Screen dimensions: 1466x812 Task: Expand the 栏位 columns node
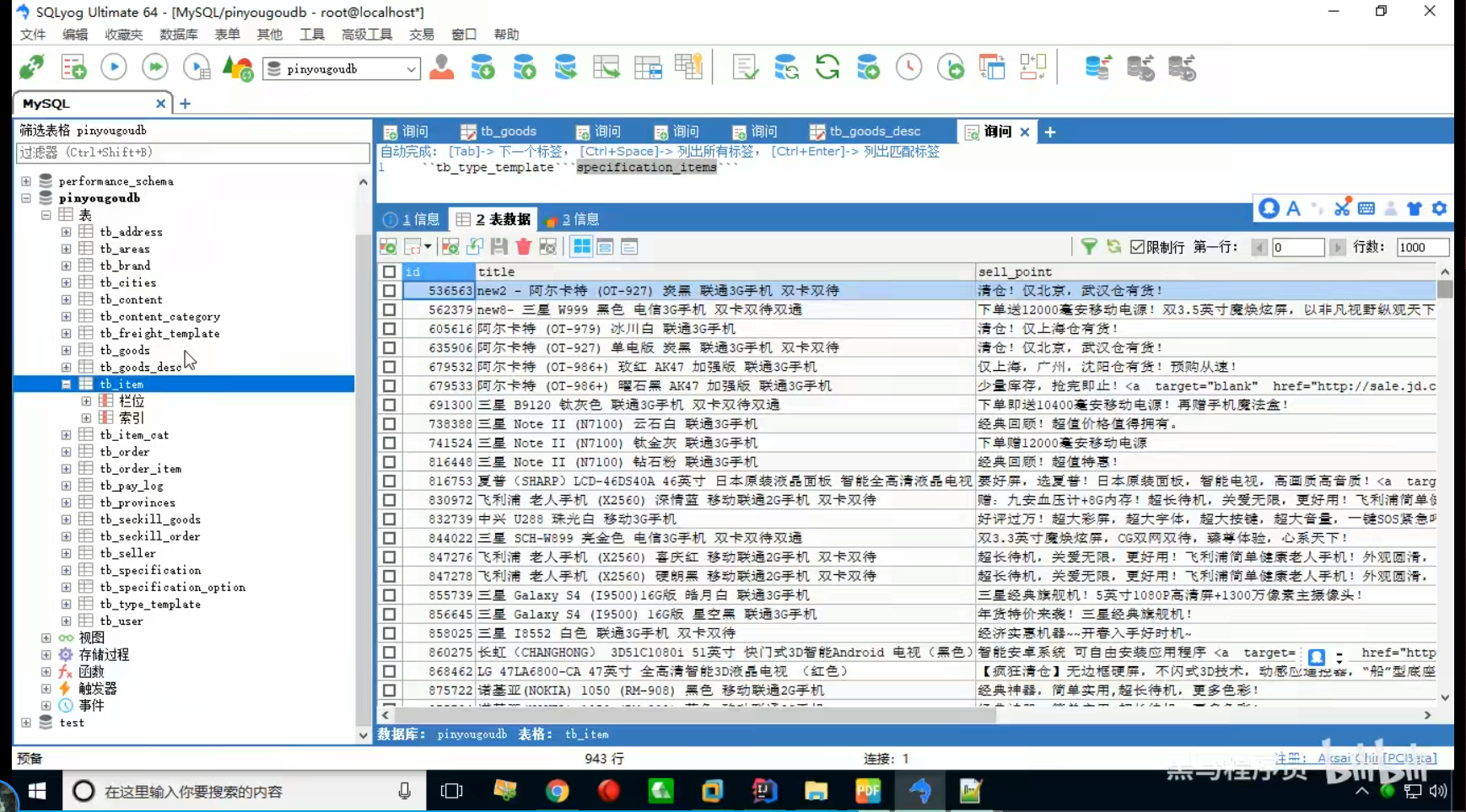coord(87,401)
